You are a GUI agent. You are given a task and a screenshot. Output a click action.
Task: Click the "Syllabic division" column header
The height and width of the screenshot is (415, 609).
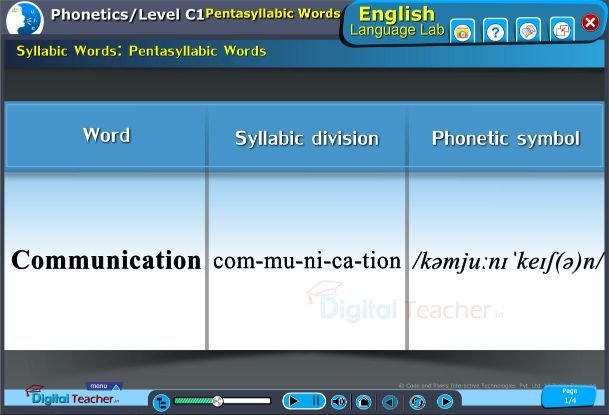pos(307,138)
